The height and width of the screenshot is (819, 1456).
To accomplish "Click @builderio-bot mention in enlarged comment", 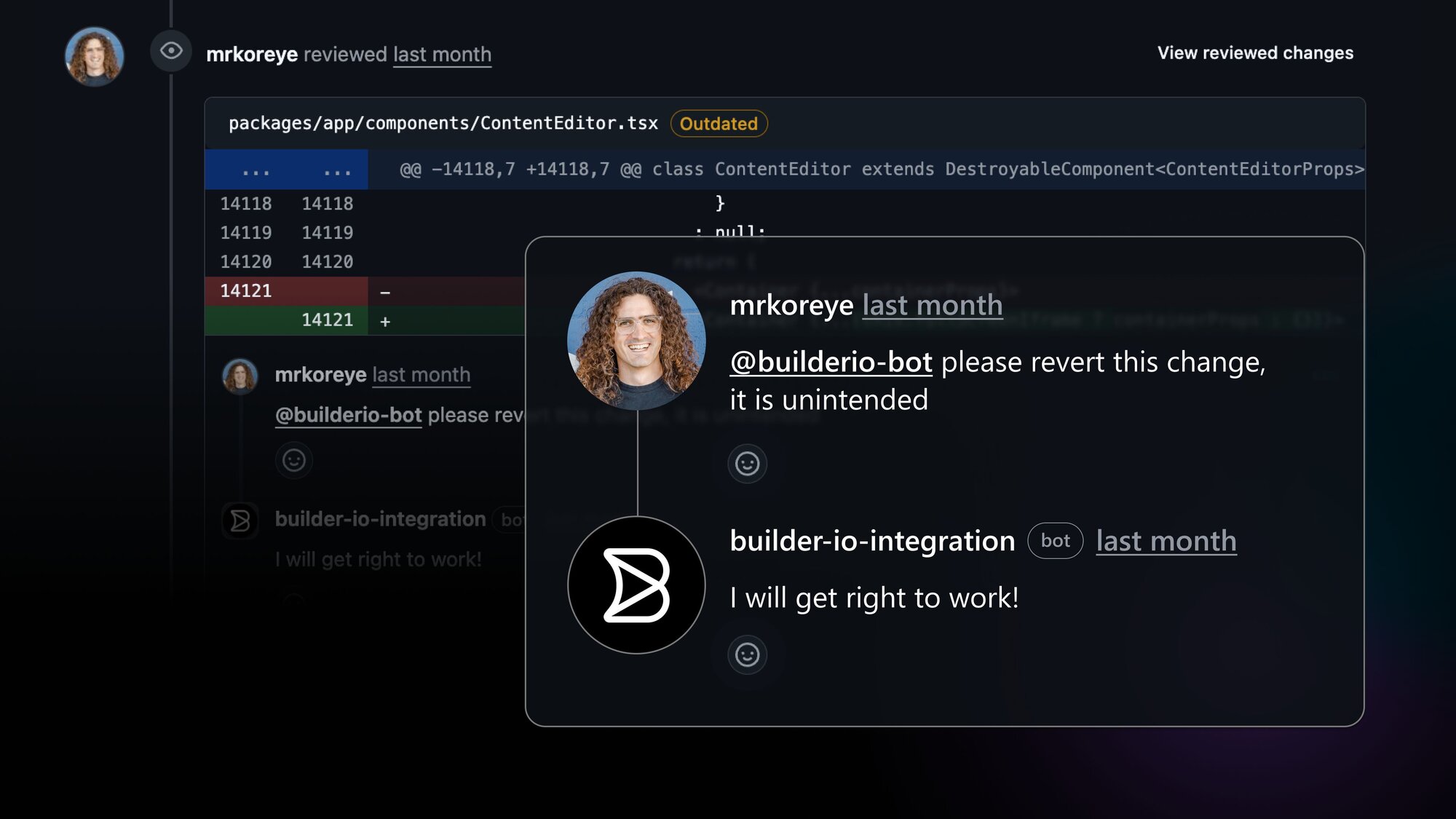I will (831, 363).
